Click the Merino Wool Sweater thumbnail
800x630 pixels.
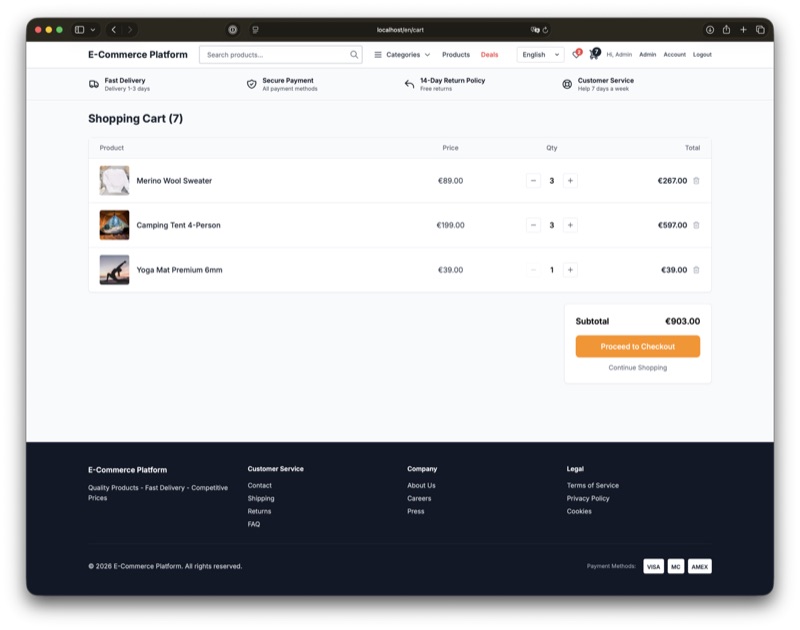[114, 181]
